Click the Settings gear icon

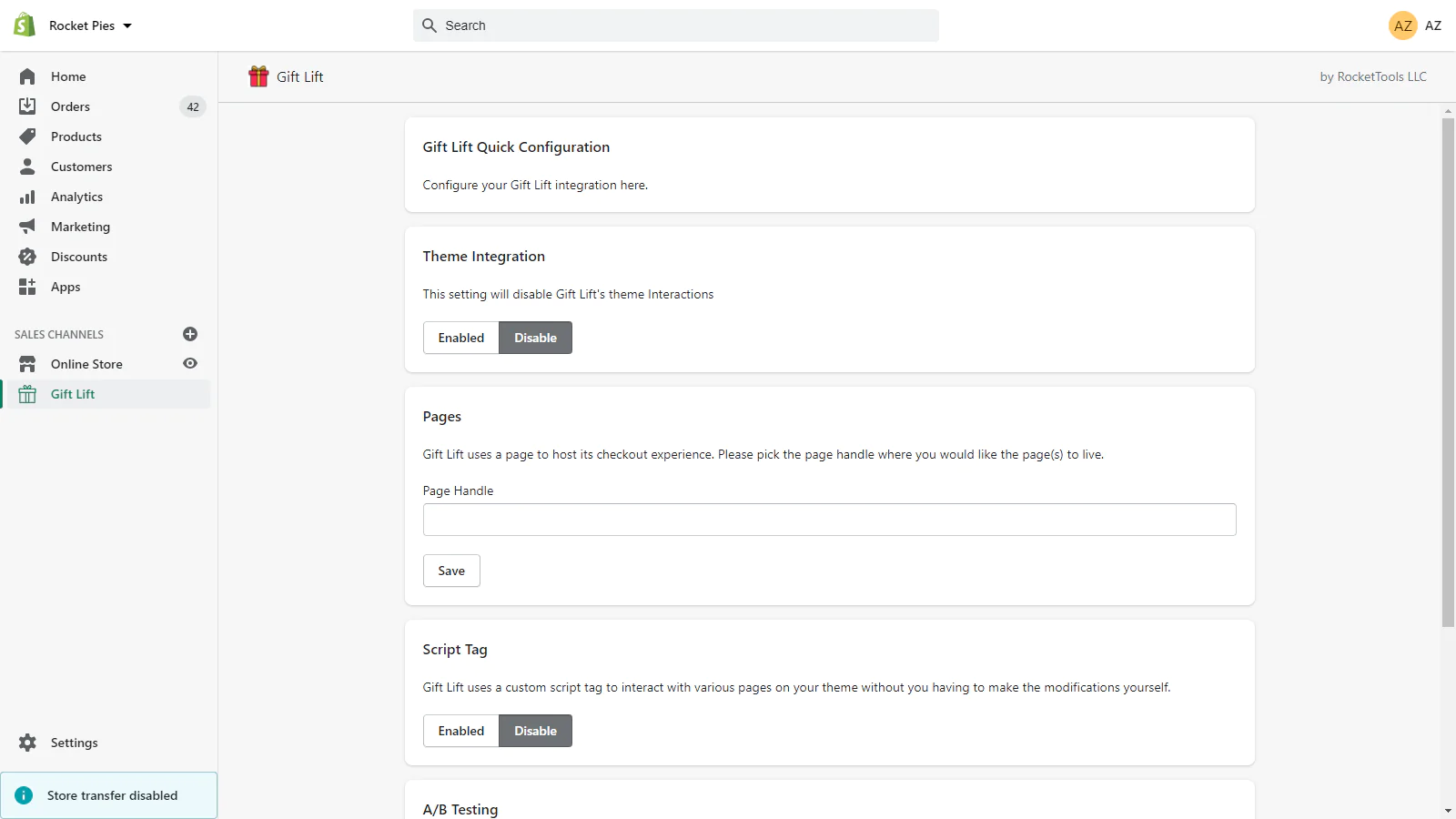[x=27, y=743]
